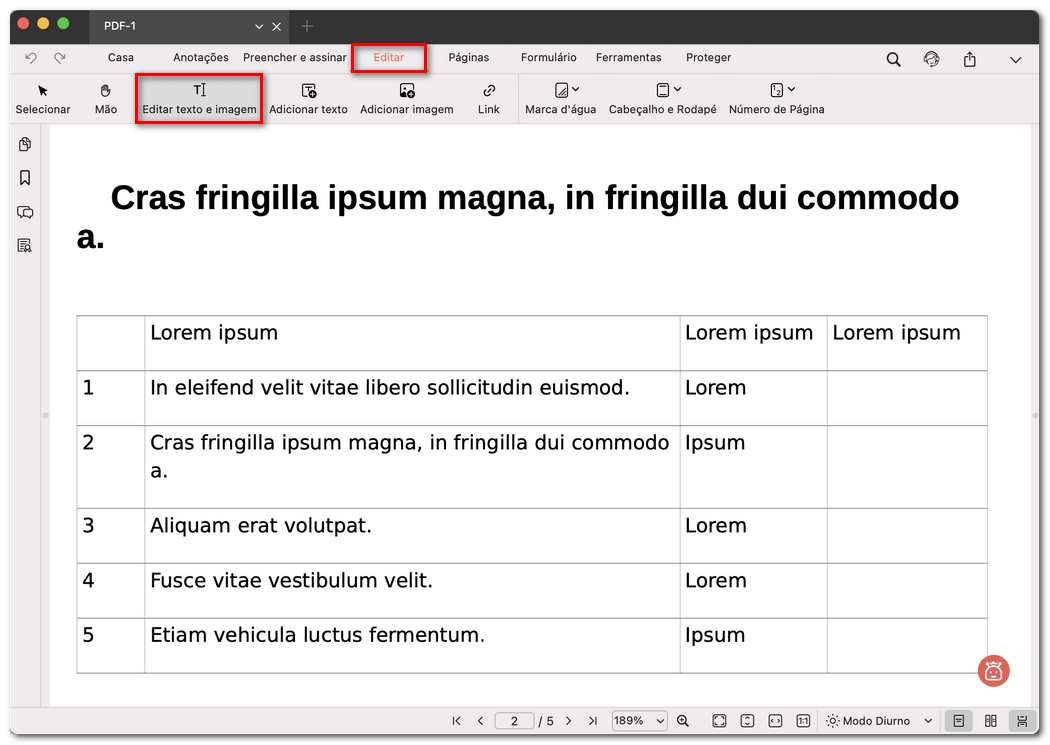This screenshot has width=1050, height=745.
Task: Open the page thumbnails panel
Action: click(25, 144)
